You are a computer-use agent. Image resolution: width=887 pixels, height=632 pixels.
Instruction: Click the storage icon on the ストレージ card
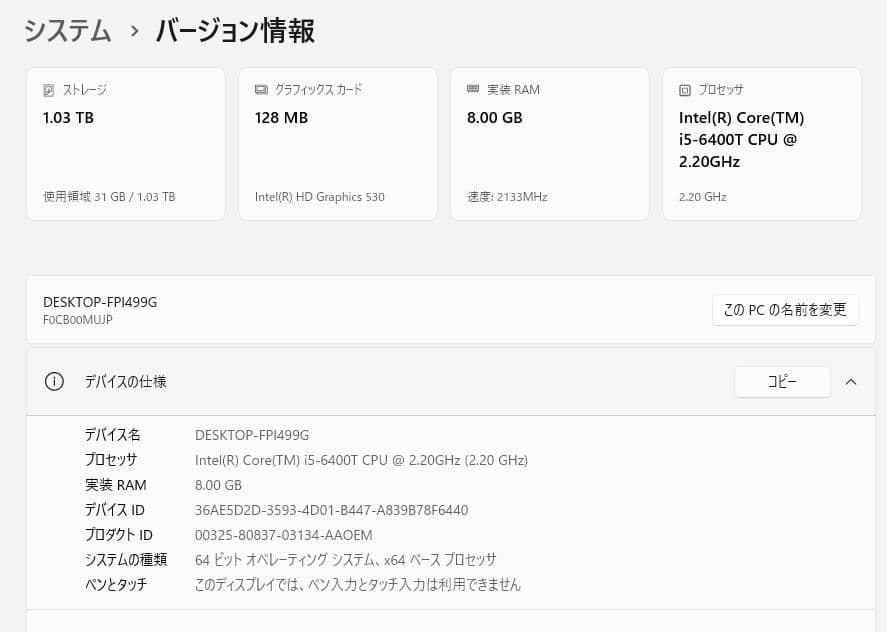pyautogui.click(x=49, y=89)
